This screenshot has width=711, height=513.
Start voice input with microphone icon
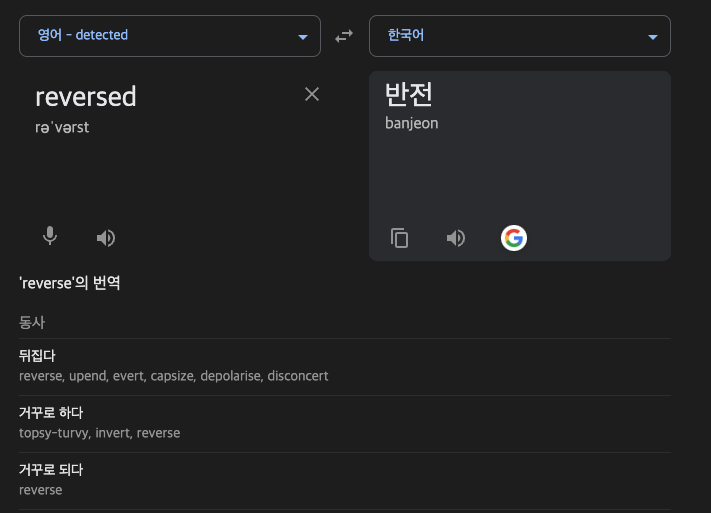50,236
